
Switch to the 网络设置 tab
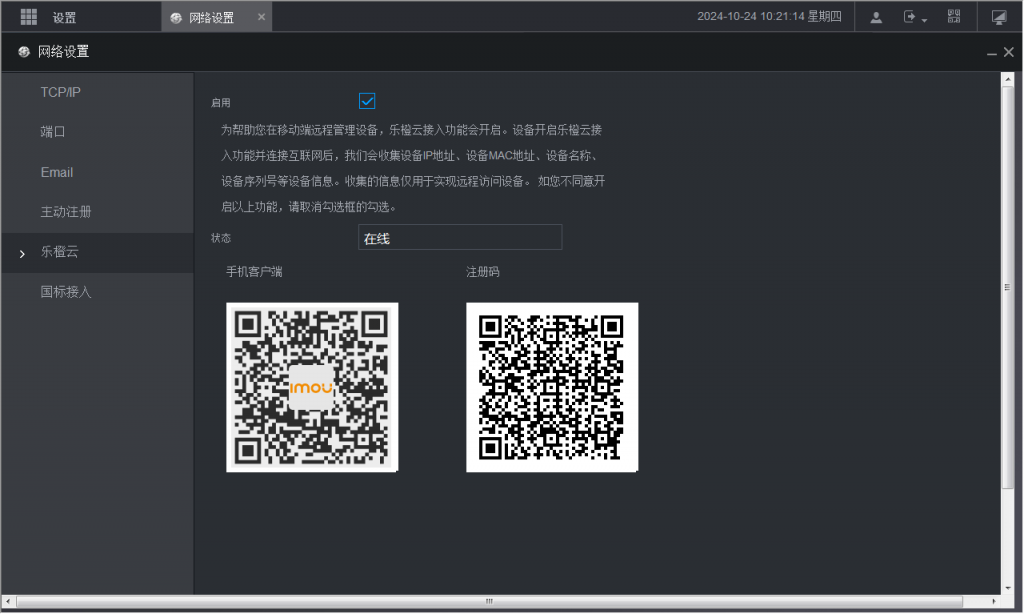click(x=211, y=17)
